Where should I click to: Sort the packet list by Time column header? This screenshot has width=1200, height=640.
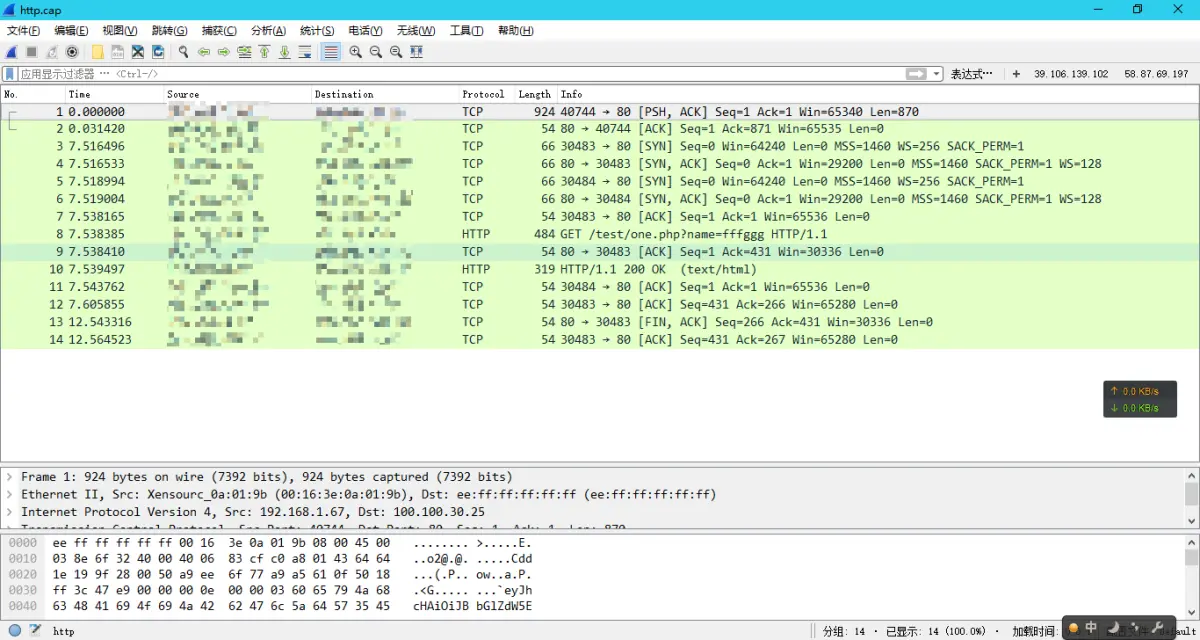[x=114, y=94]
